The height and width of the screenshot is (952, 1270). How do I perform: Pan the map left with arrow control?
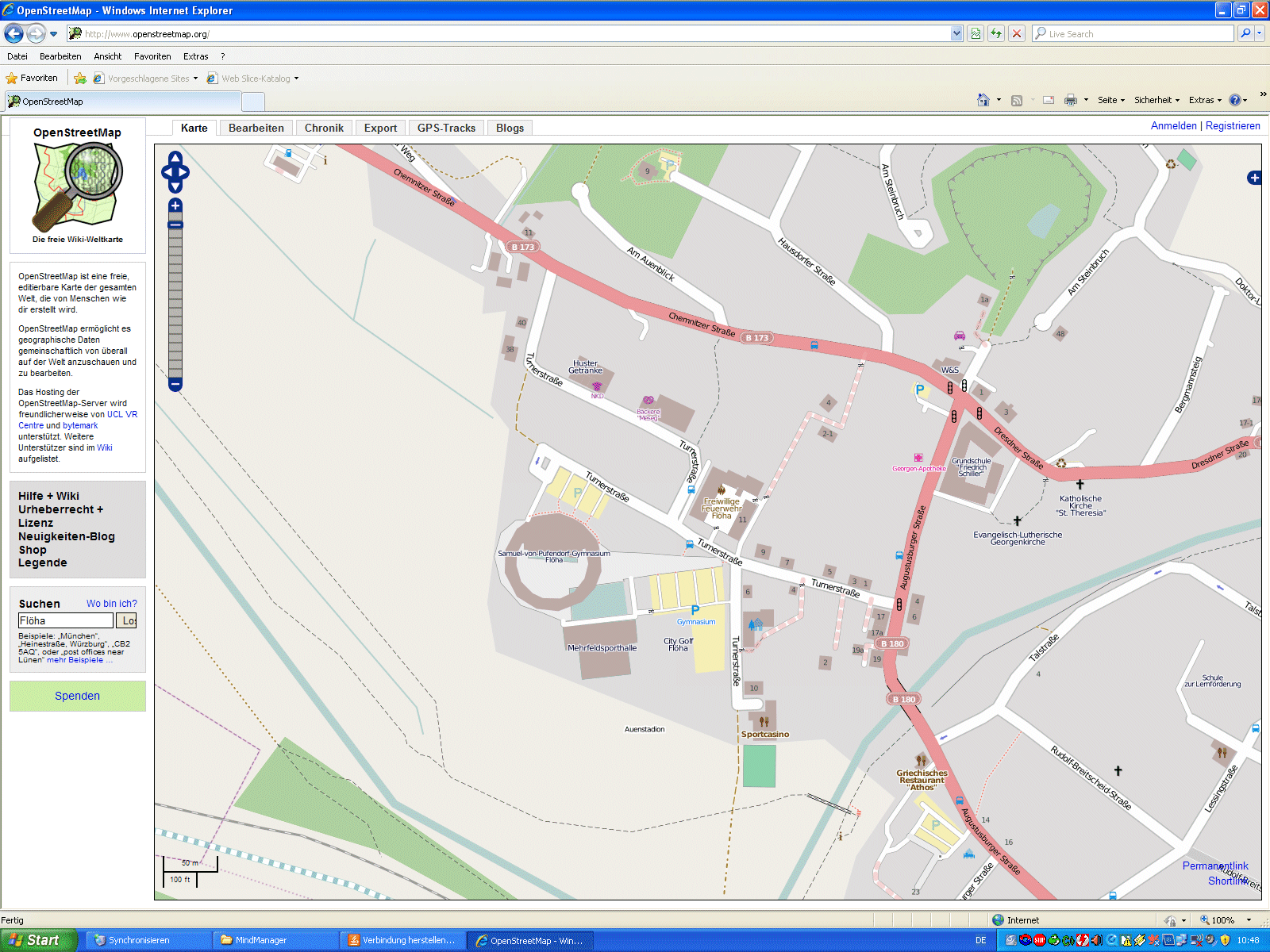pos(167,172)
